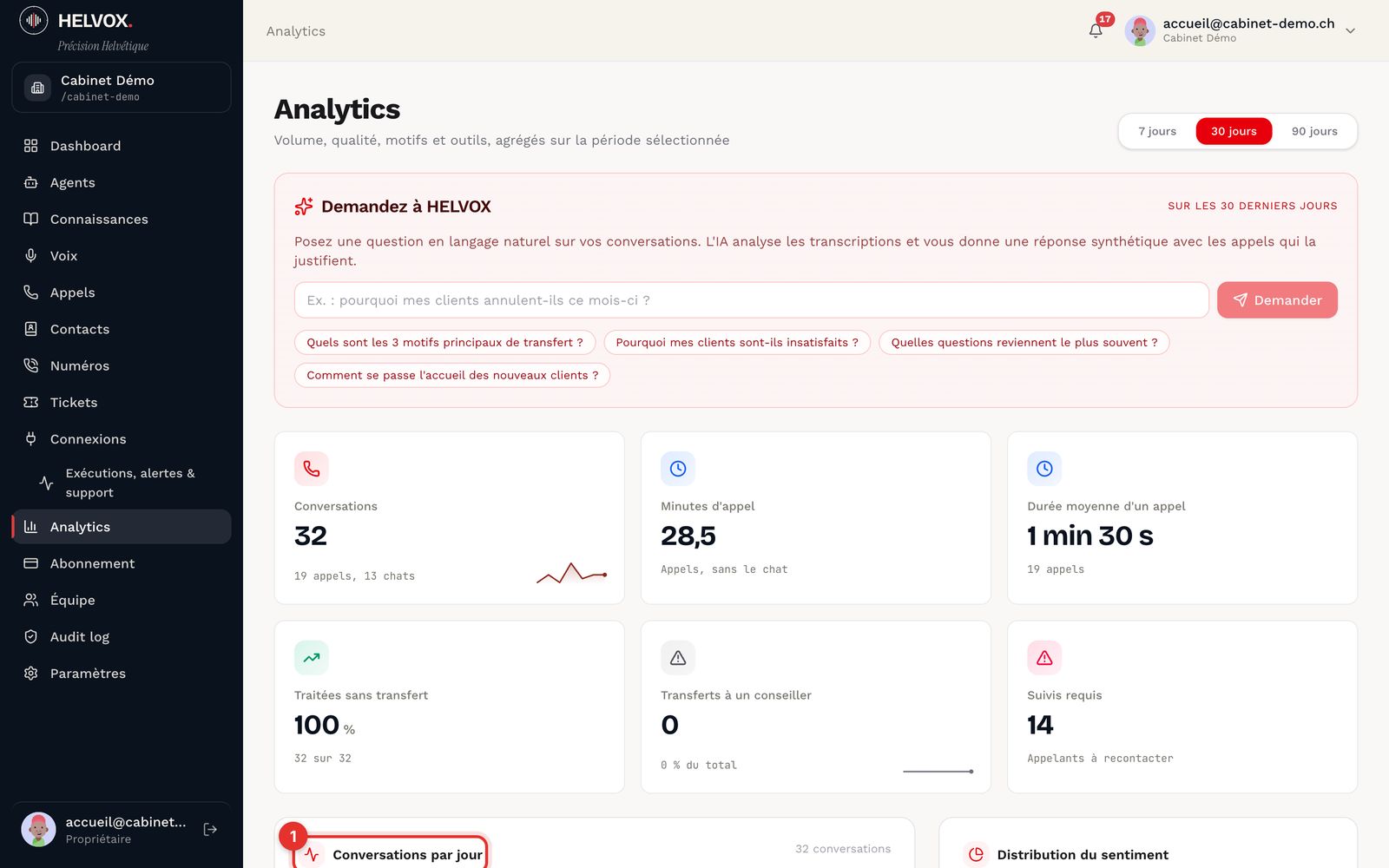Choose suggestion about 3 motifs principaux de transfert
The width and height of the screenshot is (1389, 868).
click(444, 343)
